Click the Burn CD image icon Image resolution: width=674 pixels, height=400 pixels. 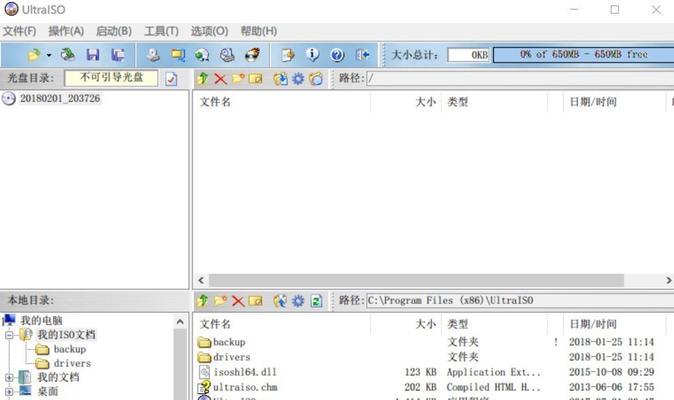pyautogui.click(x=252, y=55)
